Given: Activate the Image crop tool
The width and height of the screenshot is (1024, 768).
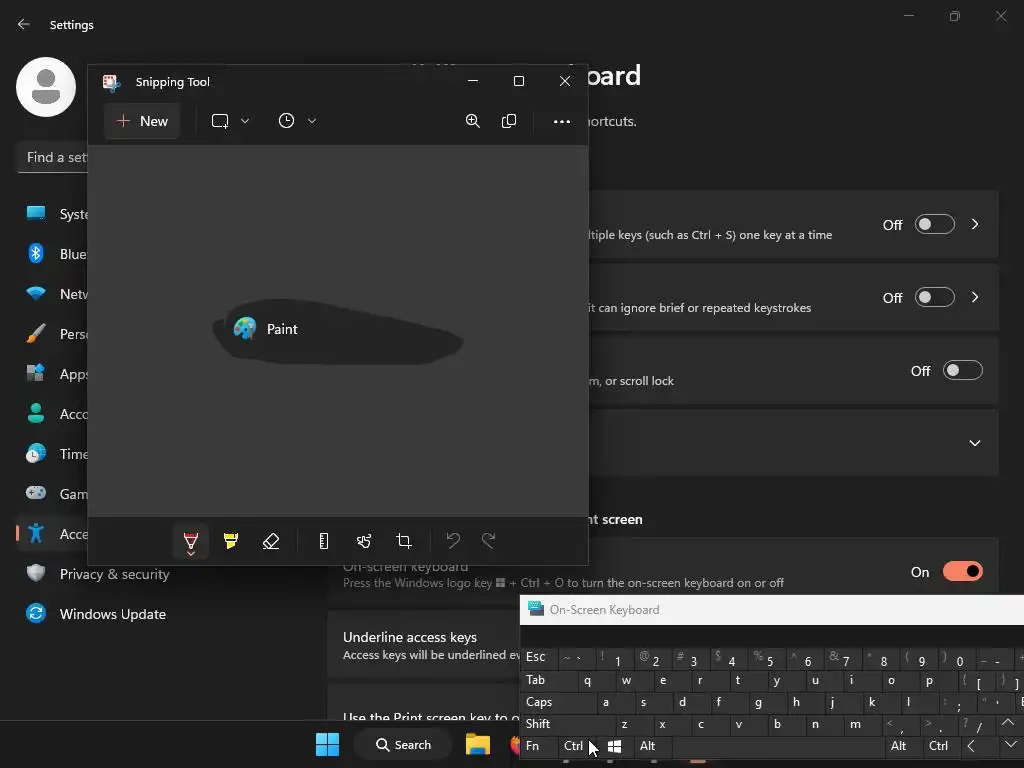Looking at the screenshot, I should tap(404, 541).
